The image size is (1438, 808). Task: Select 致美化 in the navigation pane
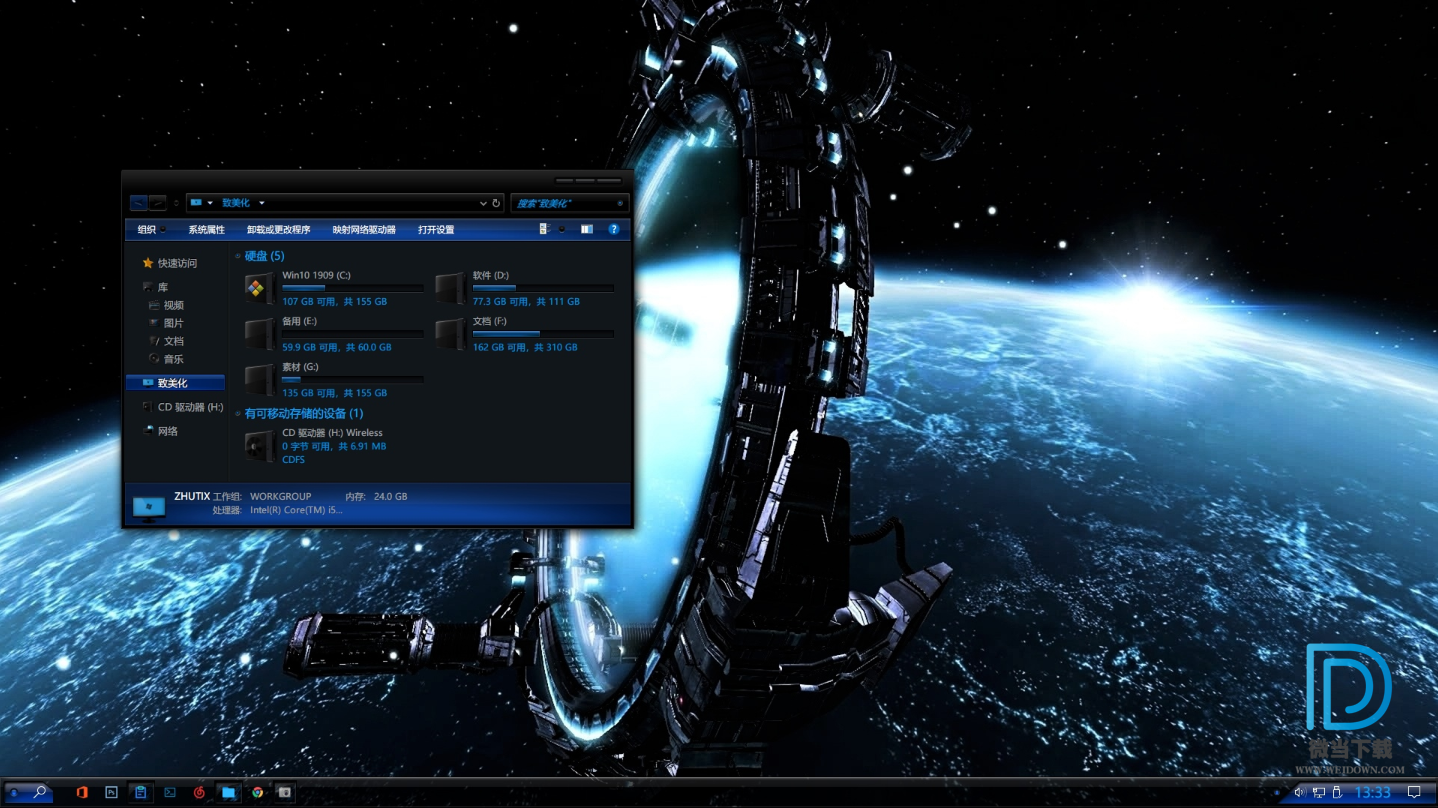coord(175,383)
